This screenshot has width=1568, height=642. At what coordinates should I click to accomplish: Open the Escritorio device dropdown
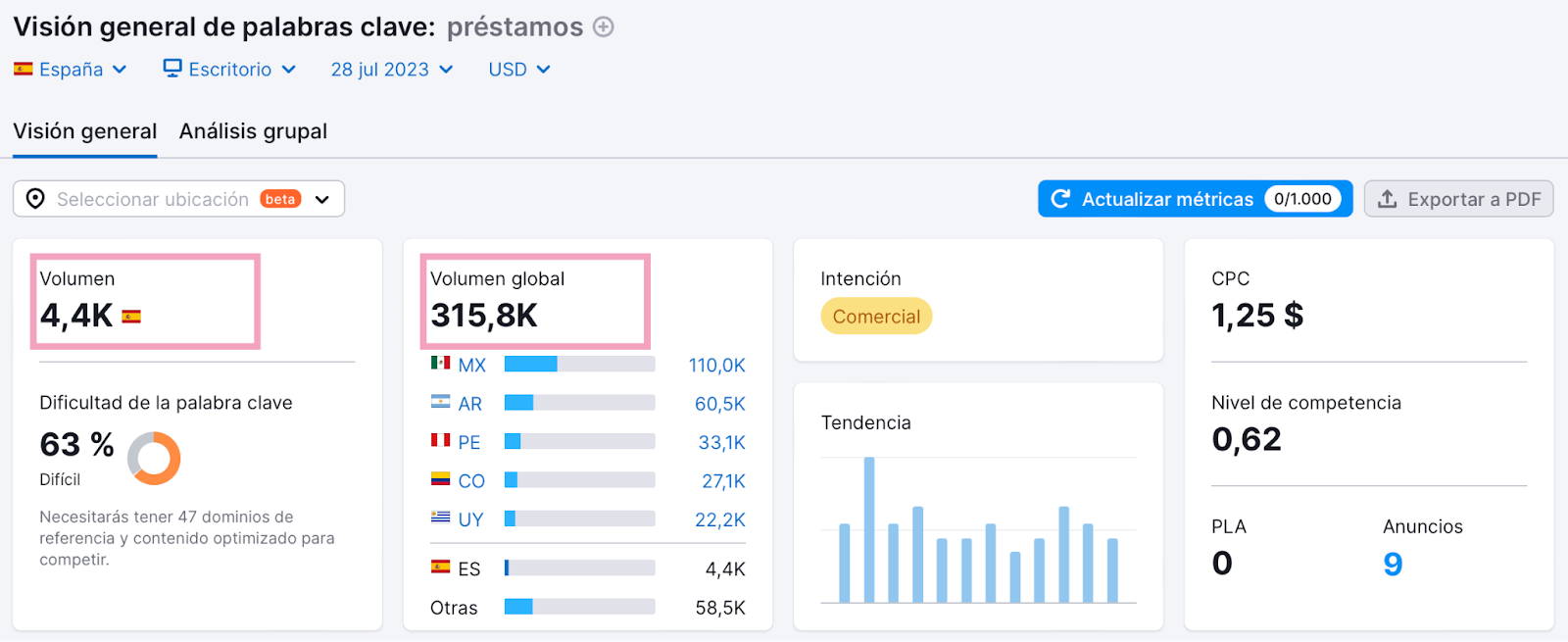229,70
